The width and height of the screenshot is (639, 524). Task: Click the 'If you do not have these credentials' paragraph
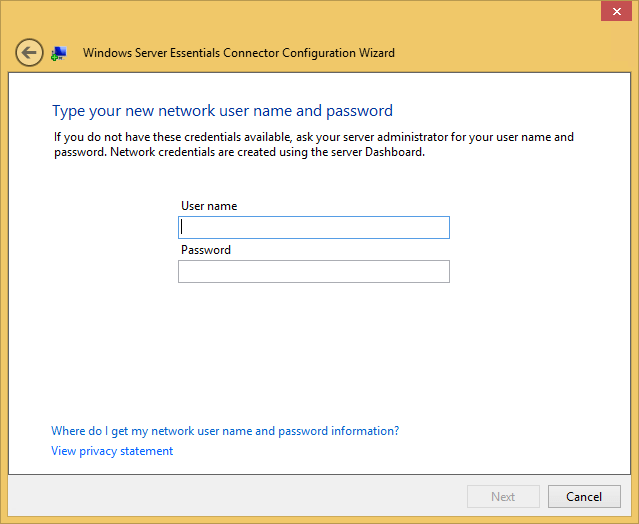314,144
